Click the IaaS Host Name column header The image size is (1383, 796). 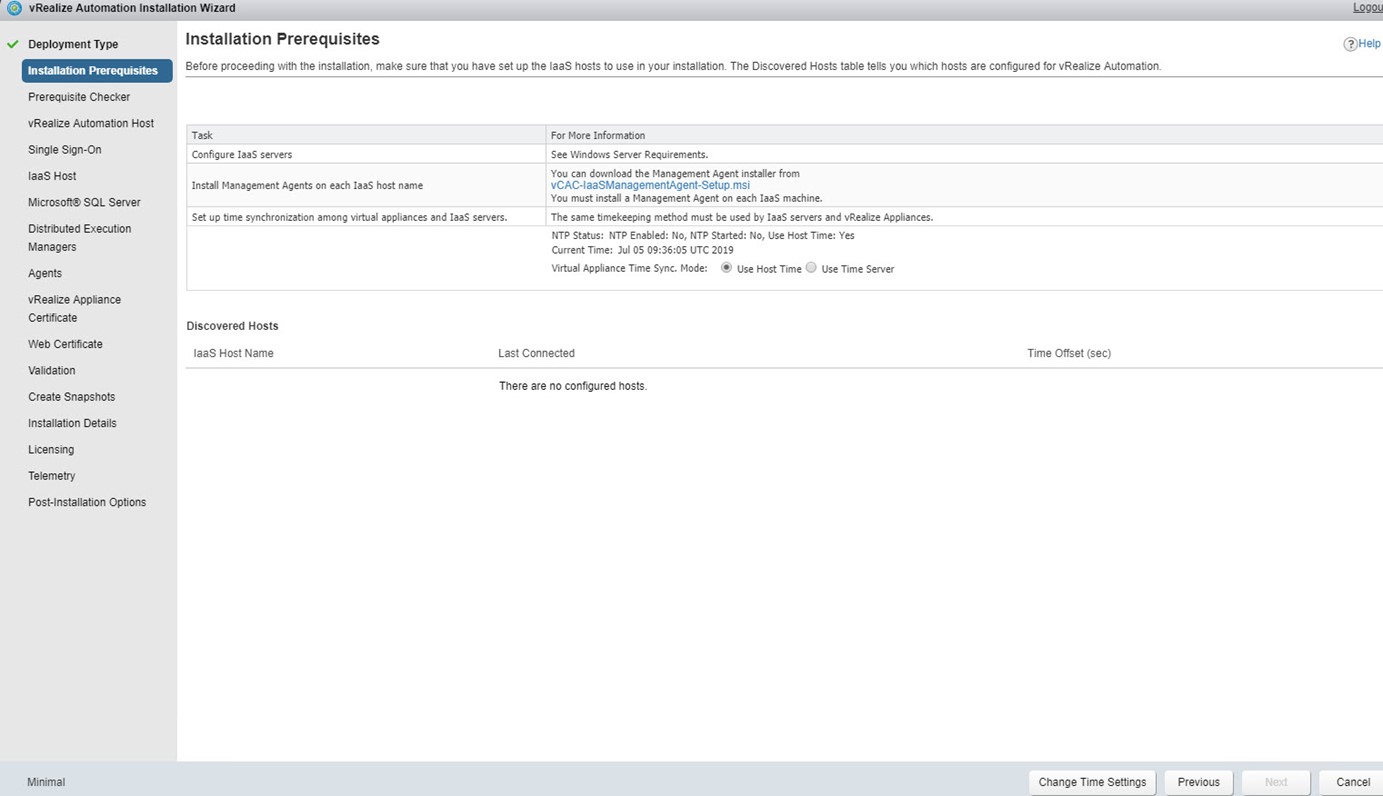(233, 353)
